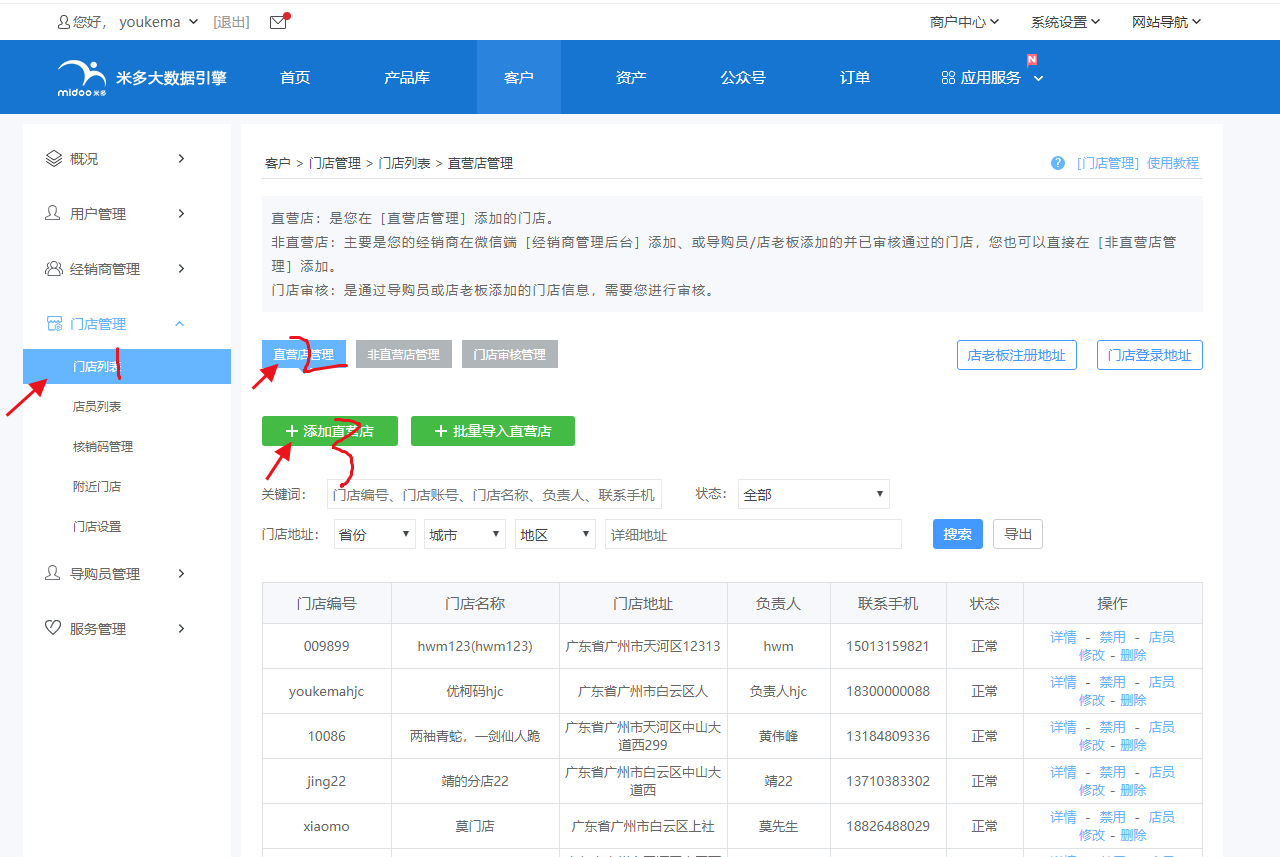The image size is (1280, 857).
Task: Click the 经销商管理 group icon
Action: click(54, 269)
